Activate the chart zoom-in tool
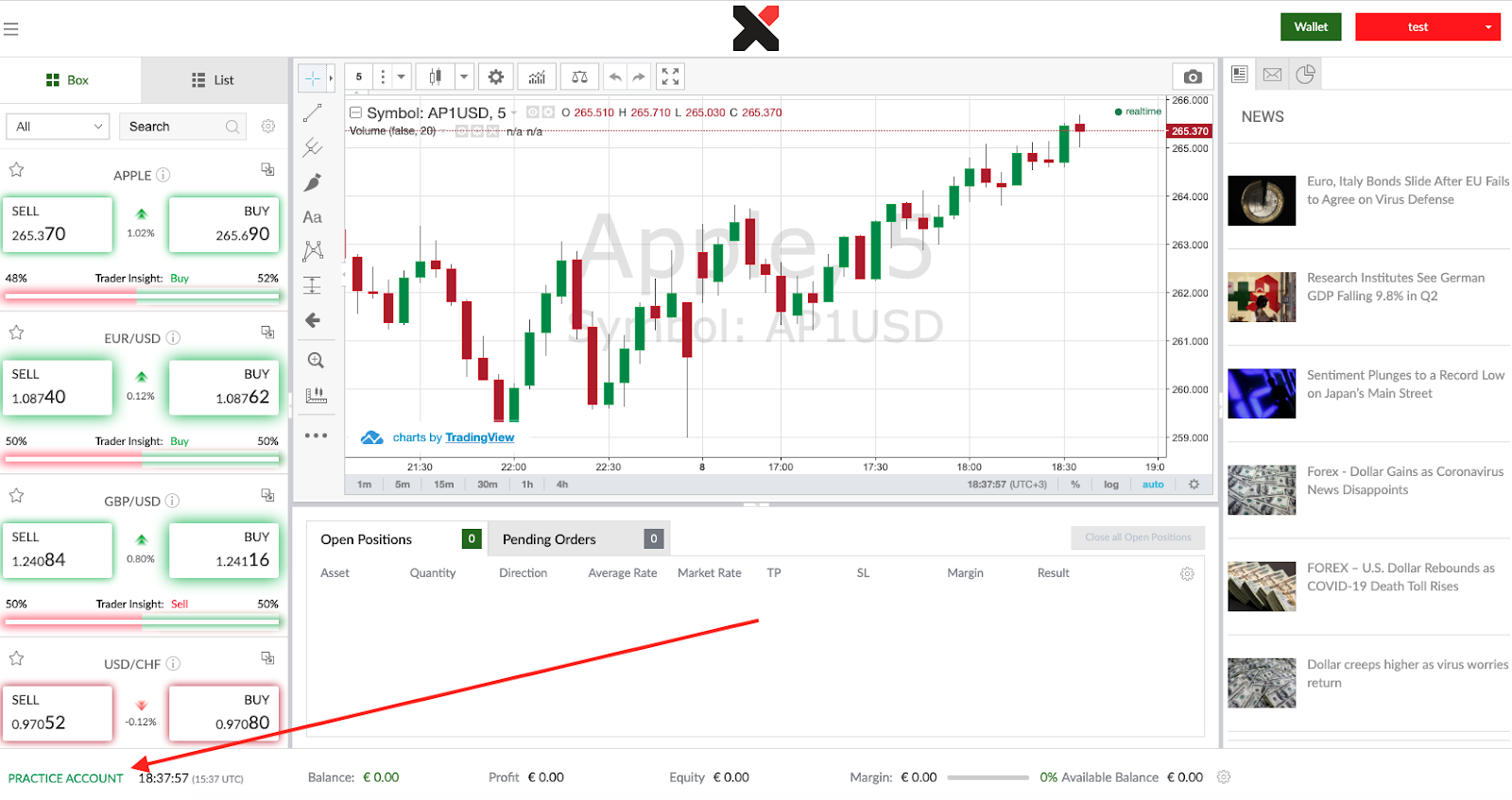Image resolution: width=1512 pixels, height=800 pixels. point(316,360)
